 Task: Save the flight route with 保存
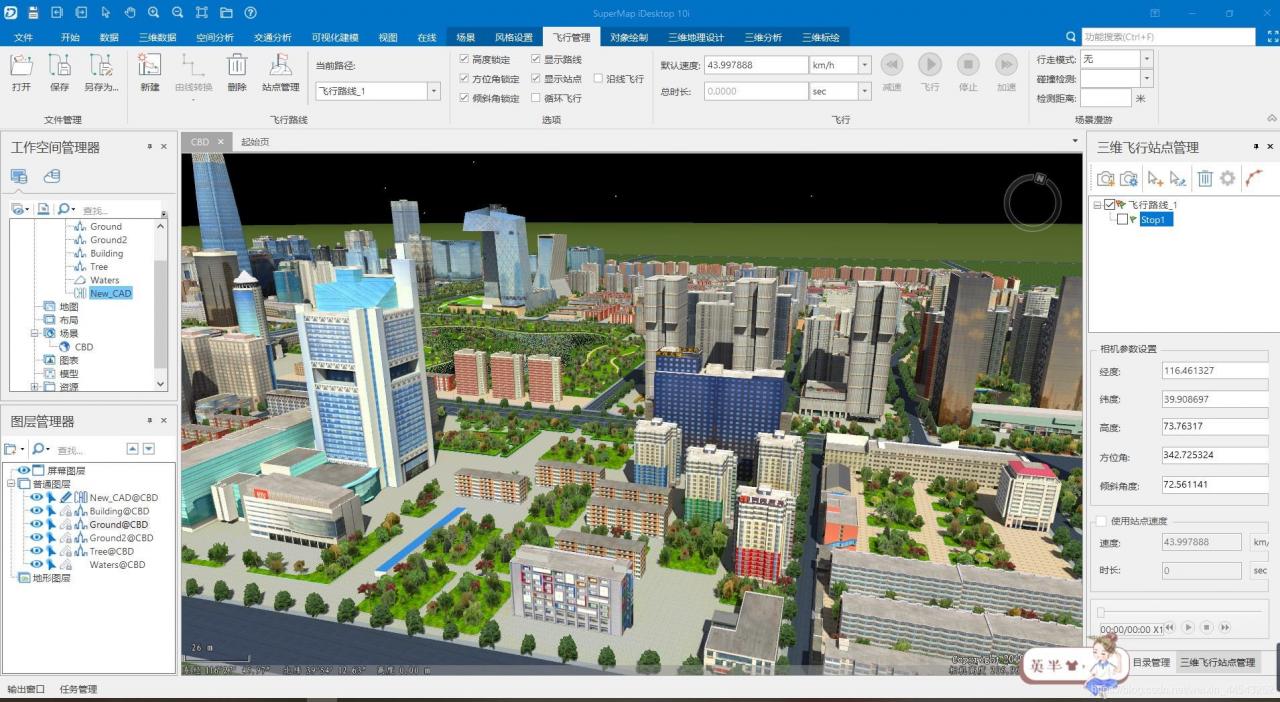(x=60, y=72)
